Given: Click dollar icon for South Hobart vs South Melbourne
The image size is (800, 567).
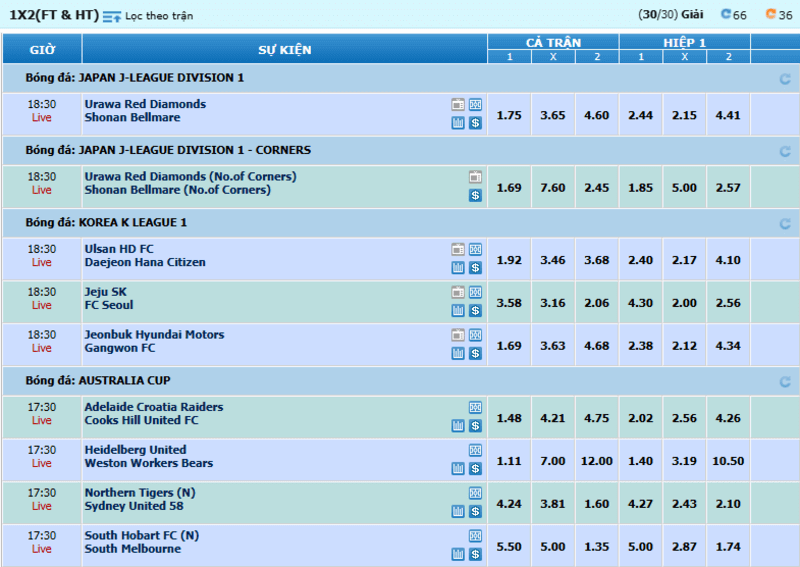Looking at the screenshot, I should [476, 554].
